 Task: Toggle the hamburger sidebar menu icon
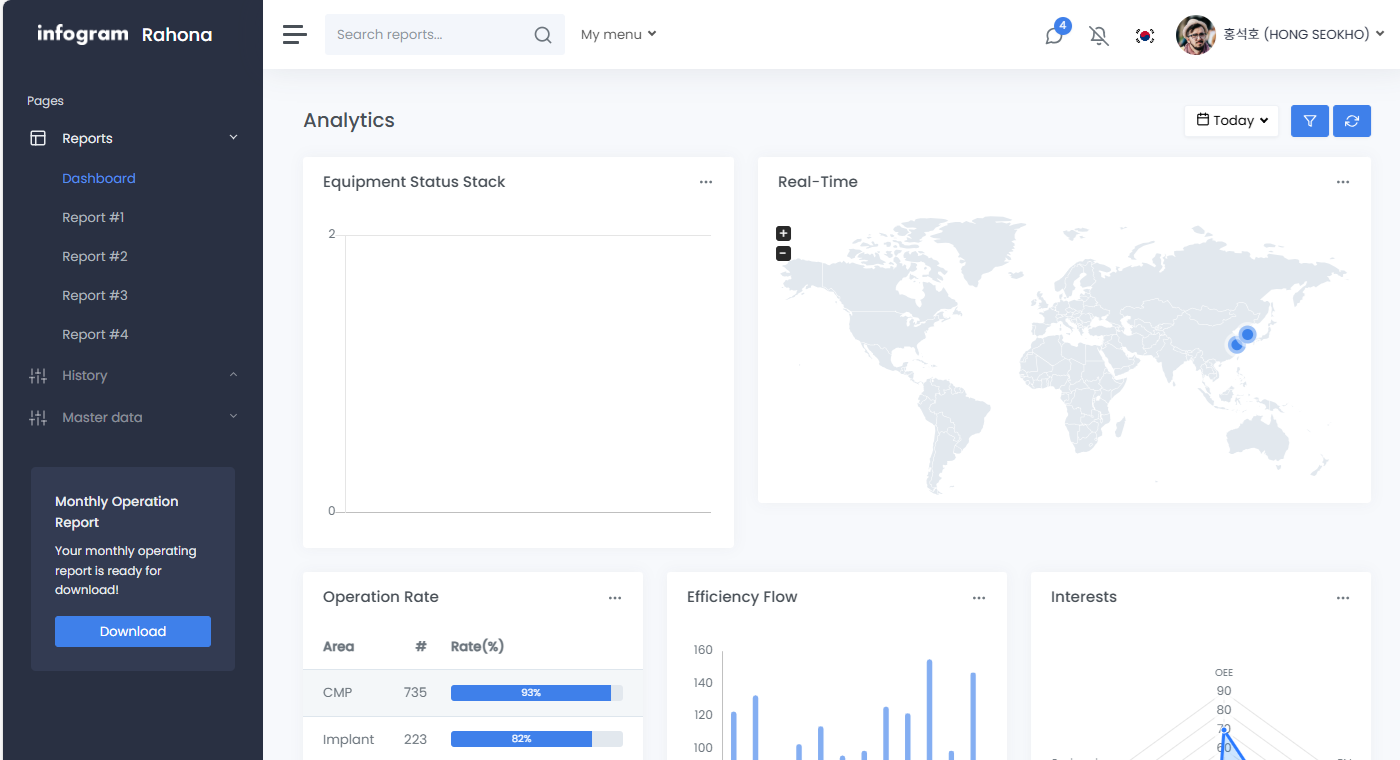(x=294, y=35)
